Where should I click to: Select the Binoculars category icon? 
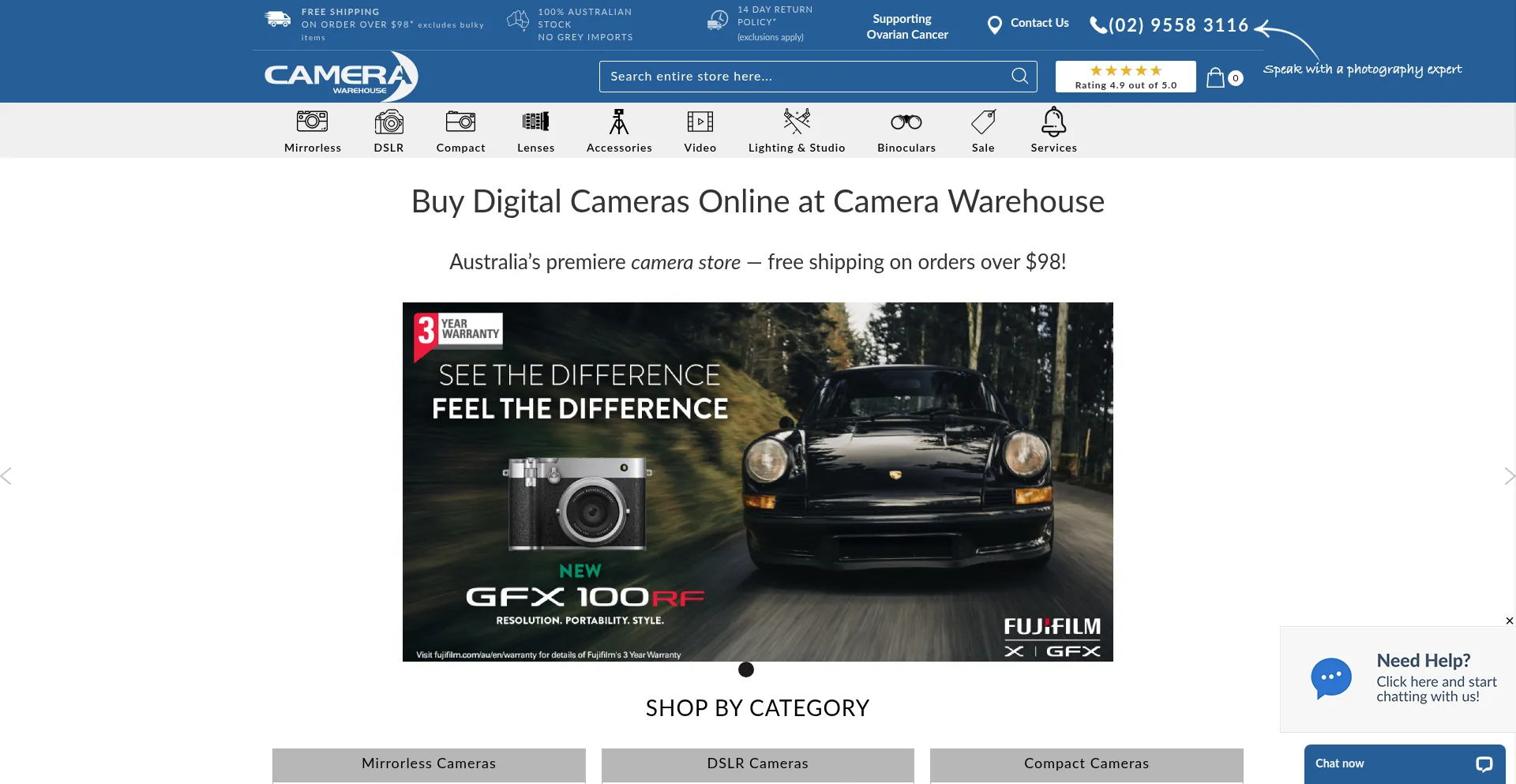pyautogui.click(x=906, y=120)
